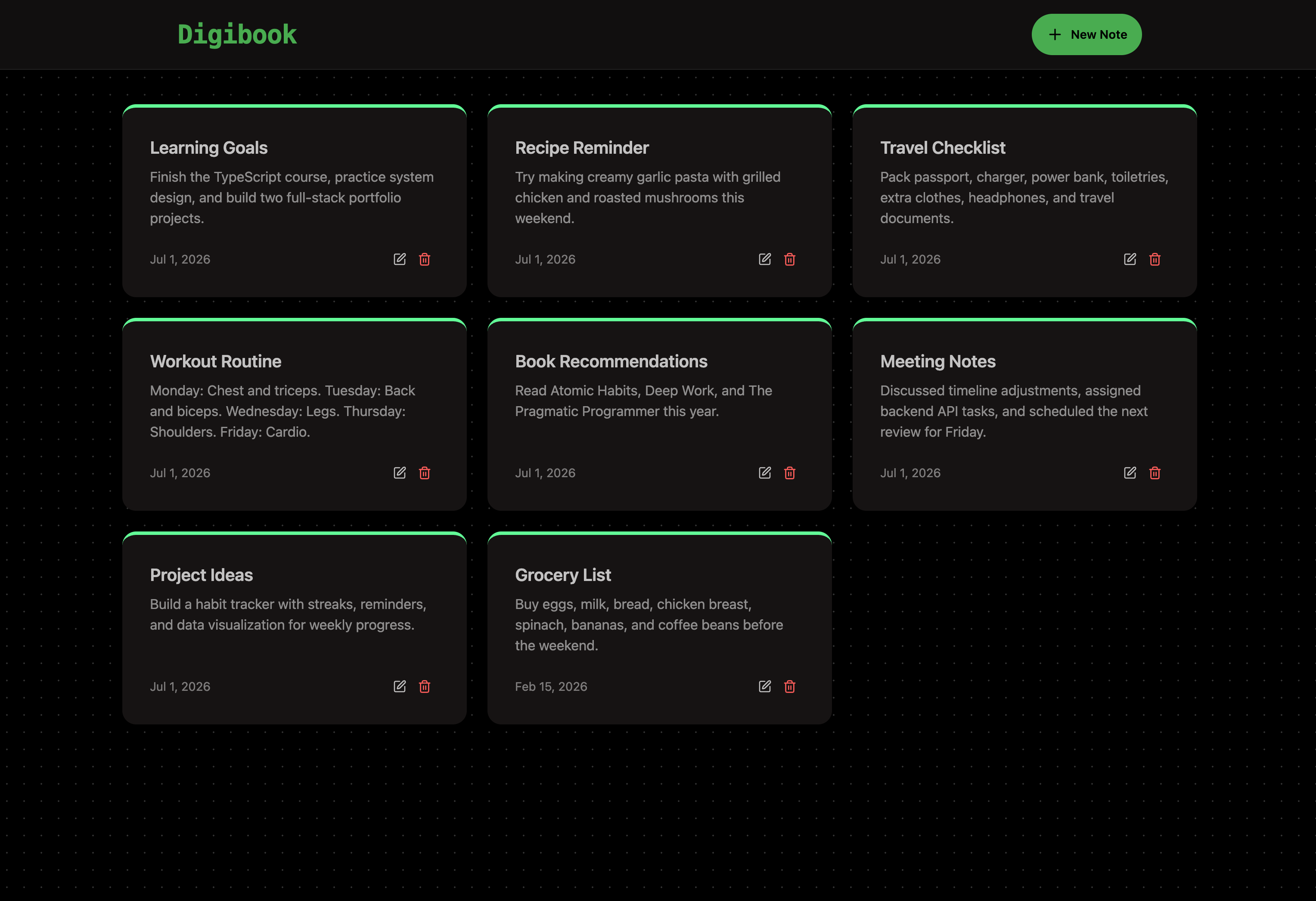Edit the Meeting Notes note

pos(1130,473)
